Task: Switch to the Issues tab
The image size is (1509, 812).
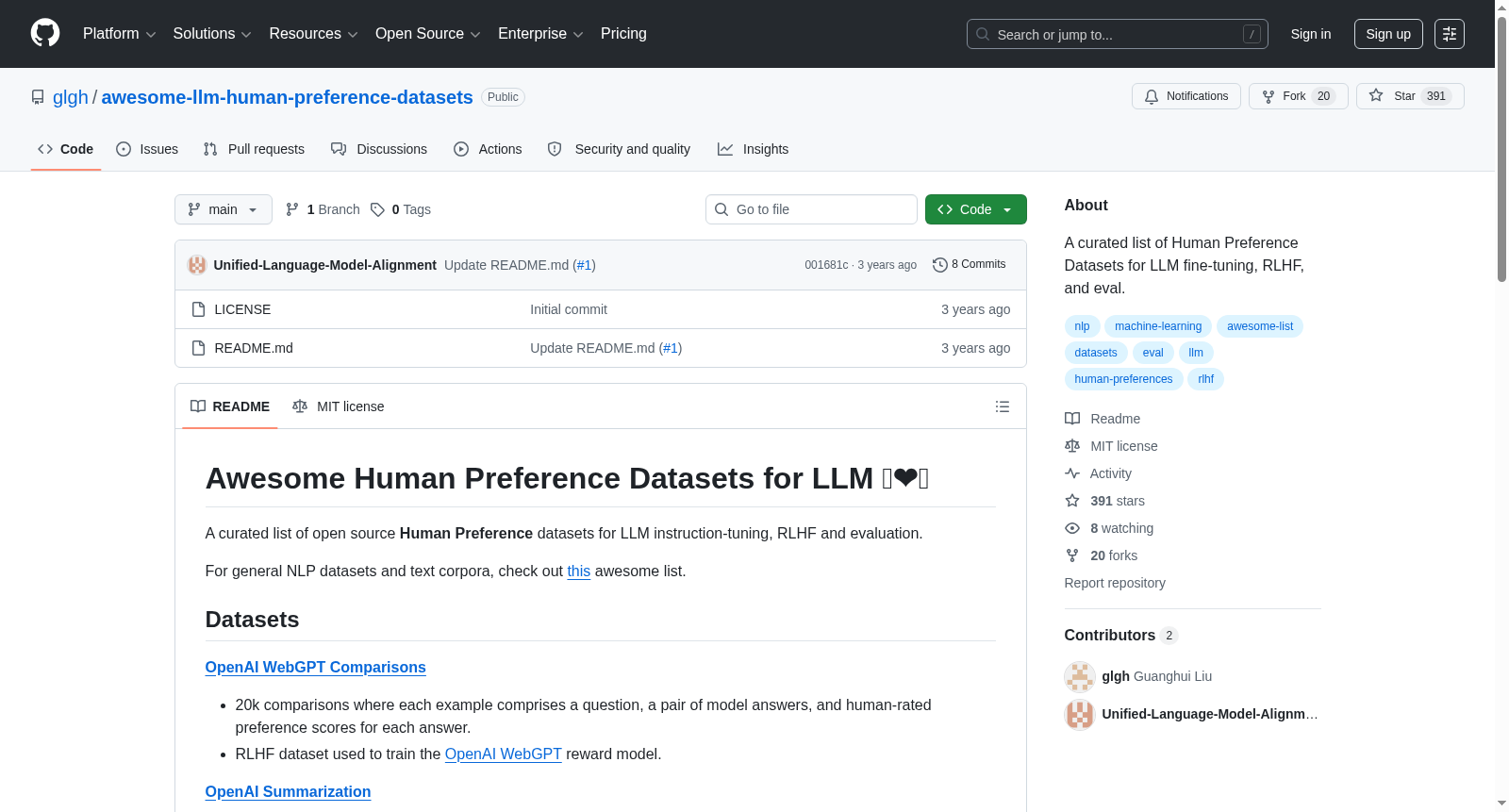Action: pyautogui.click(x=147, y=149)
